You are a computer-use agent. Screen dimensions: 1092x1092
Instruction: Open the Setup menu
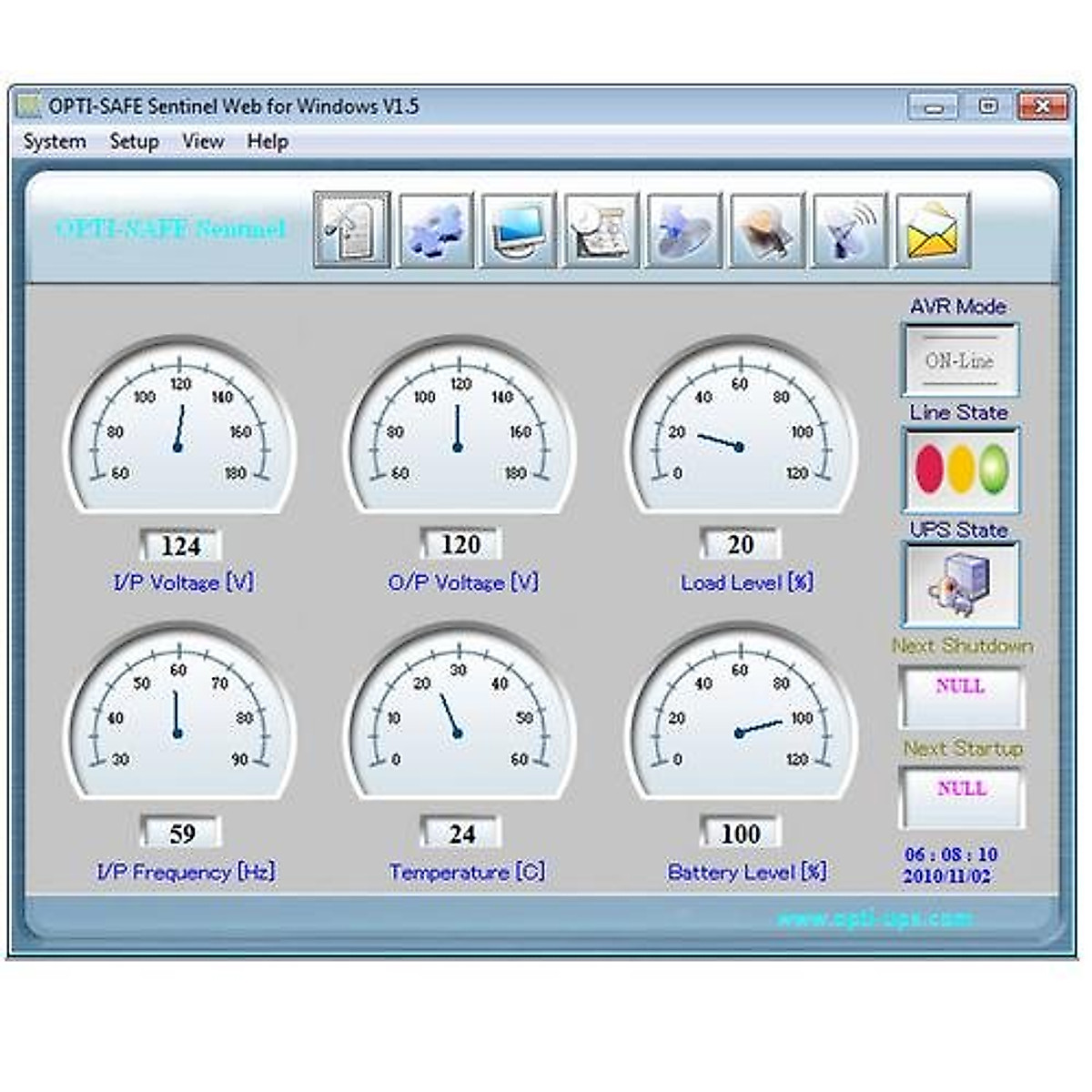pos(134,142)
